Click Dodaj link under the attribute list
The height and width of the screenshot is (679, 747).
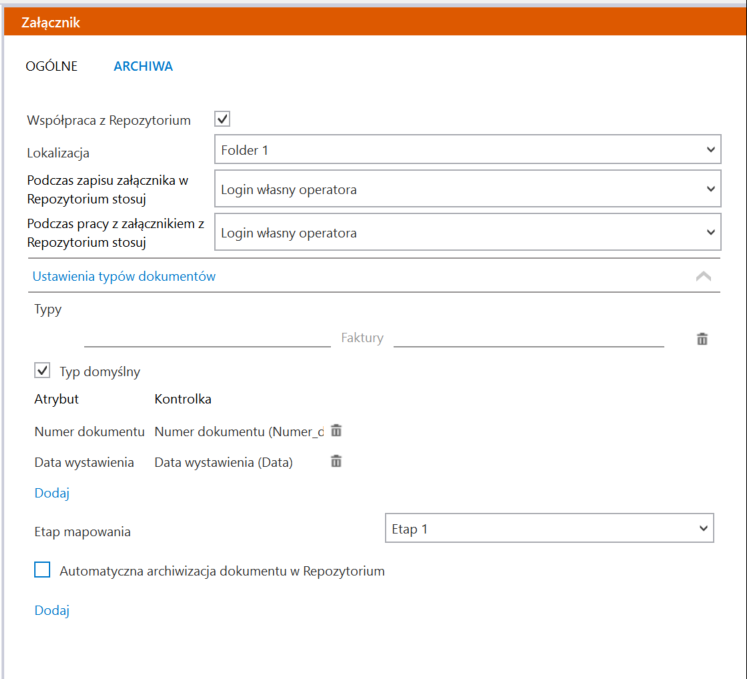coord(52,493)
